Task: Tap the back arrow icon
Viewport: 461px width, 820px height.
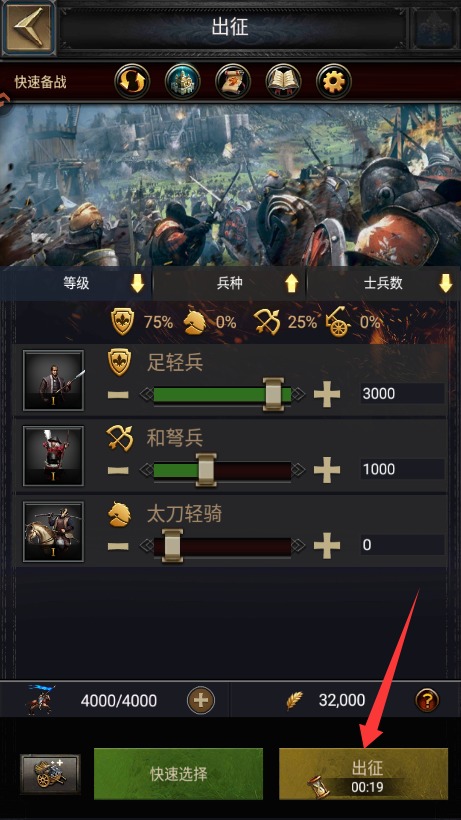Action: (x=28, y=28)
